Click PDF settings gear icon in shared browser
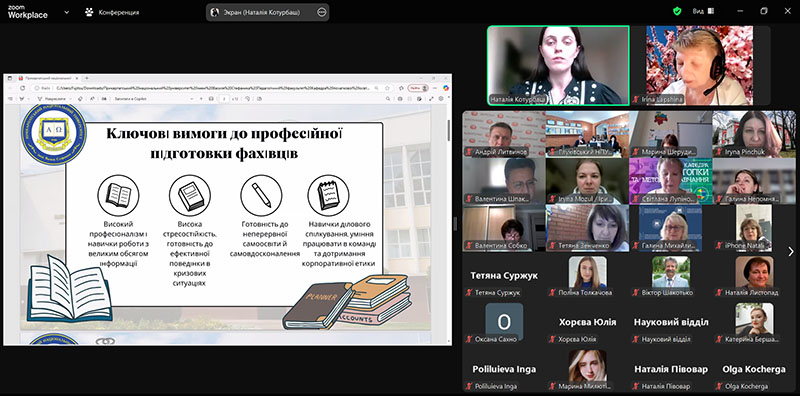Viewport: 800px width, 396px height. pyautogui.click(x=442, y=98)
